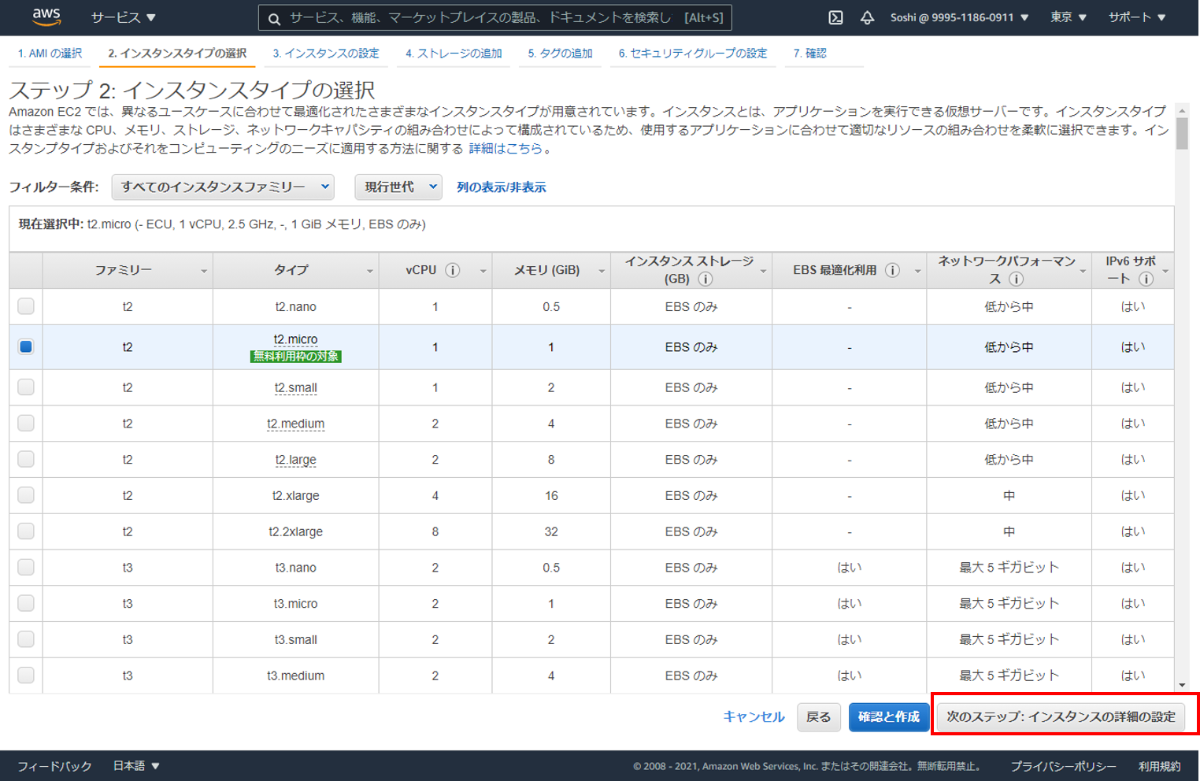Click info icon beside ネットワークパフォーマンス header
Screen dimensions: 1200x781
[x=1016, y=279]
